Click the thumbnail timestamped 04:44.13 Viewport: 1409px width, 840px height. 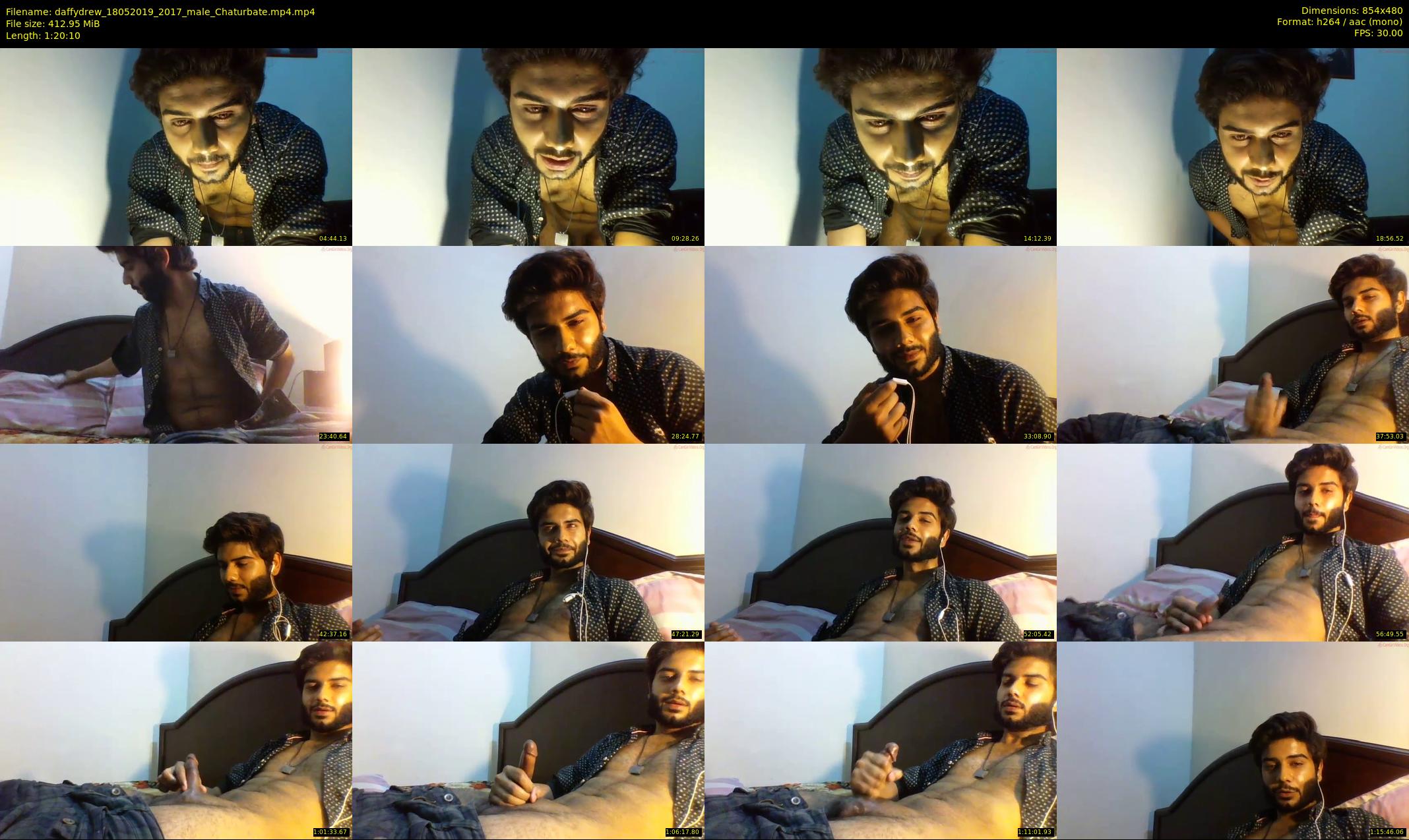pyautogui.click(x=176, y=146)
